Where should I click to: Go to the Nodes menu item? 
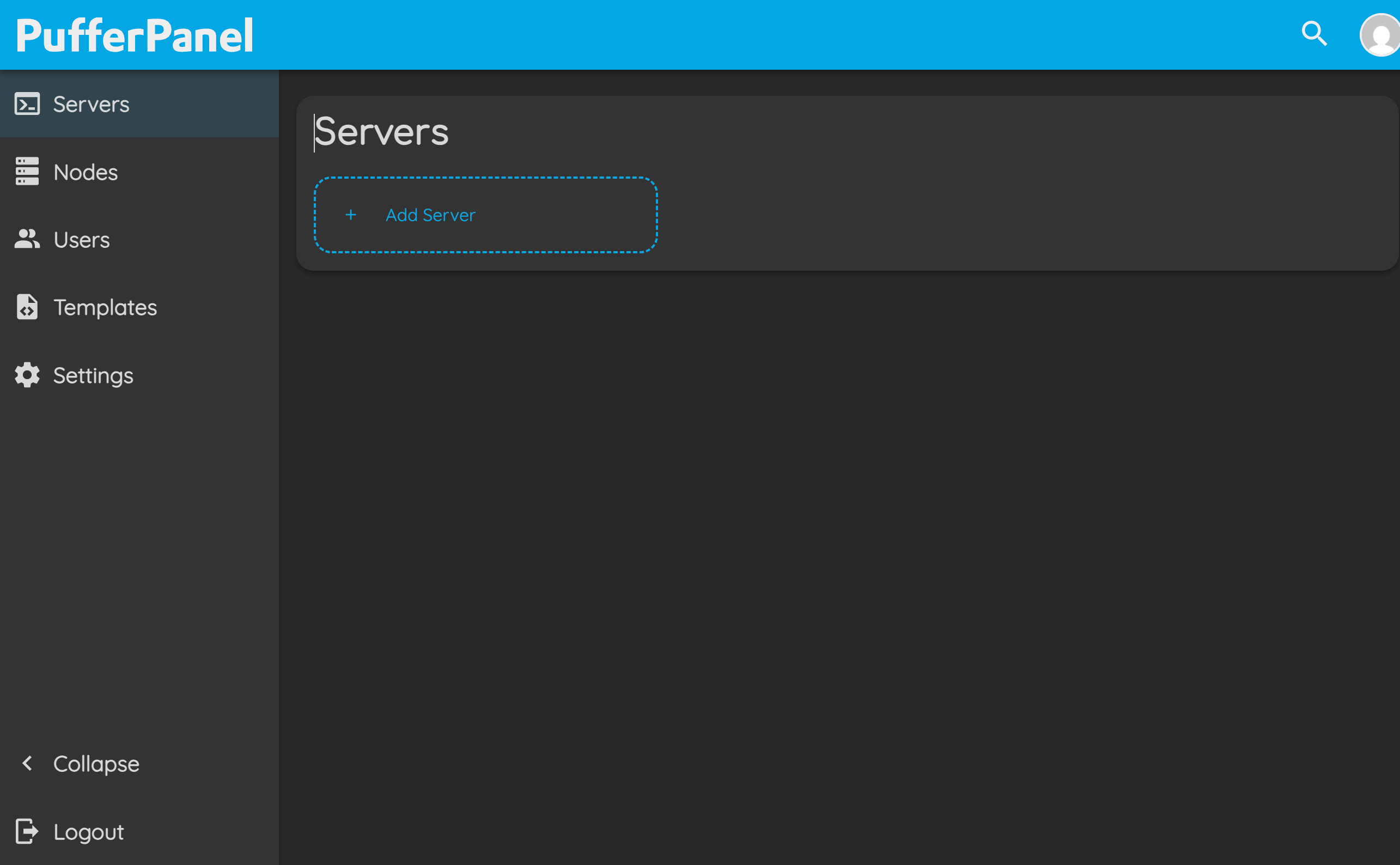pos(139,172)
